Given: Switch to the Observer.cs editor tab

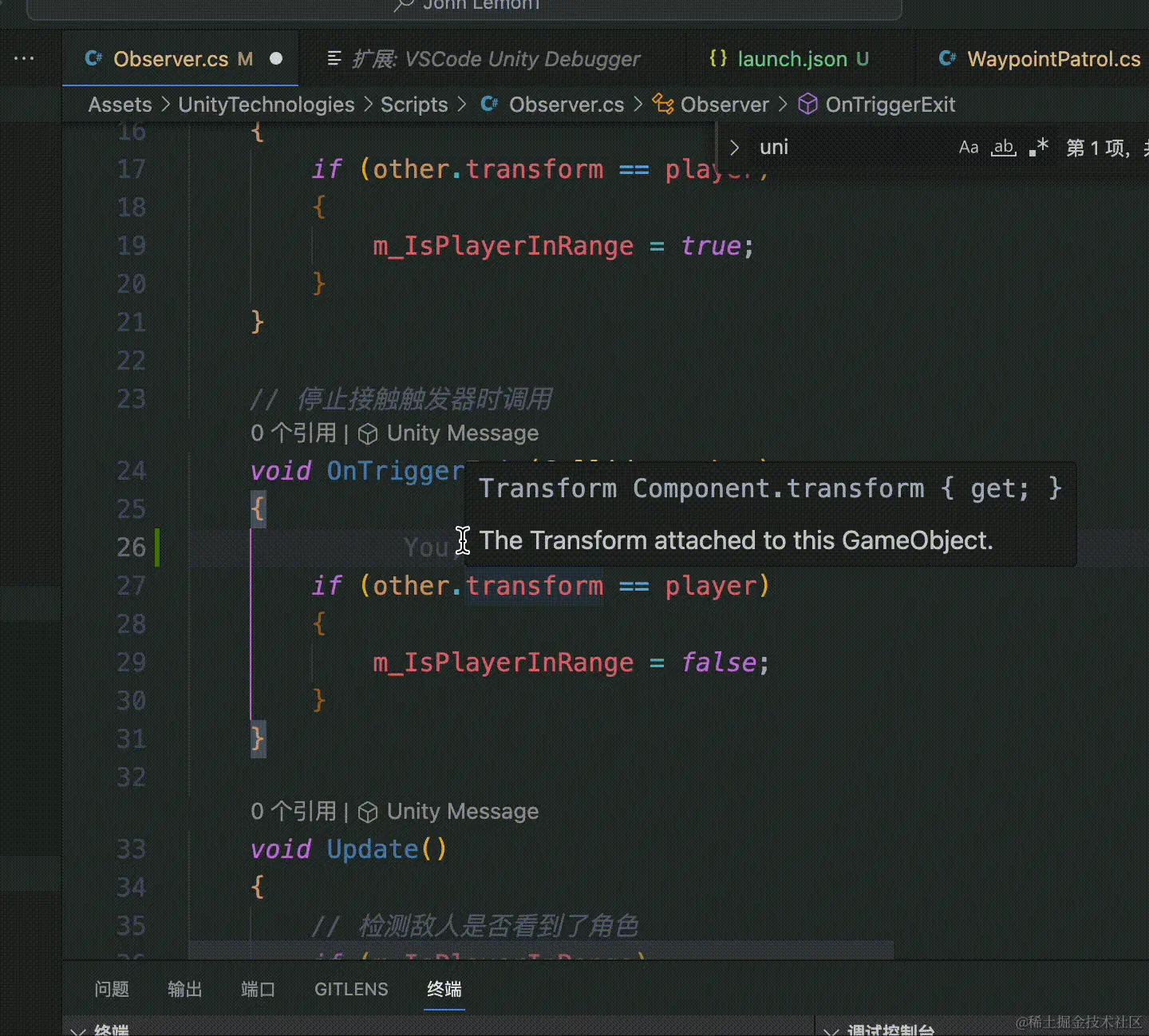Looking at the screenshot, I should pyautogui.click(x=180, y=58).
